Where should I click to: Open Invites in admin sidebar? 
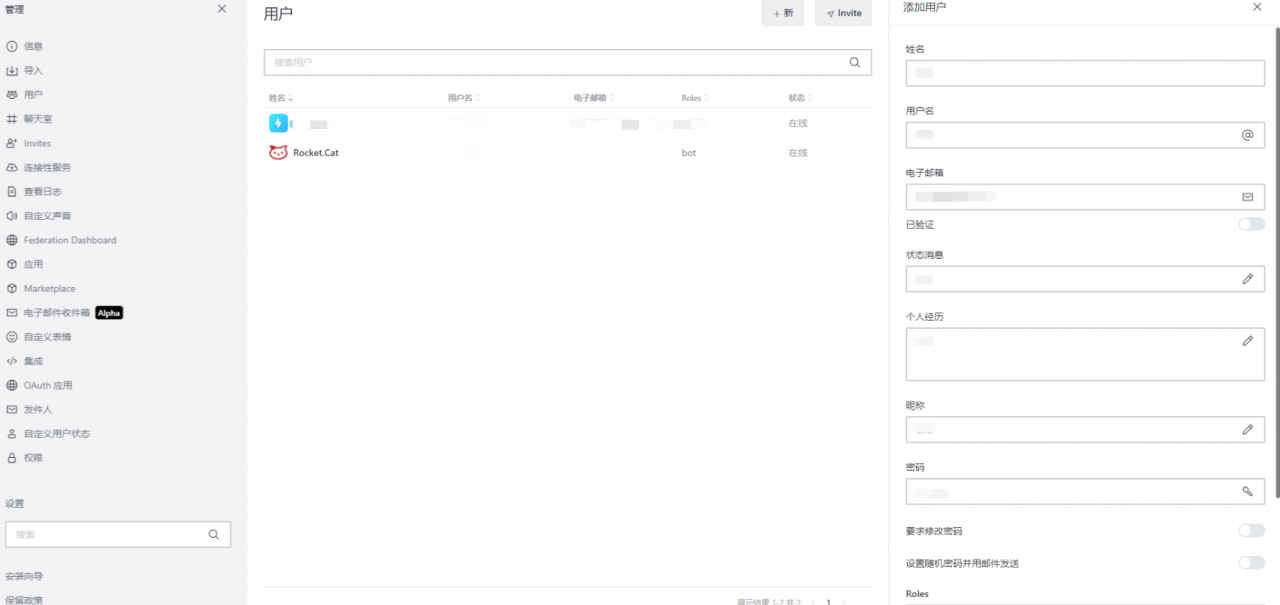(37, 143)
